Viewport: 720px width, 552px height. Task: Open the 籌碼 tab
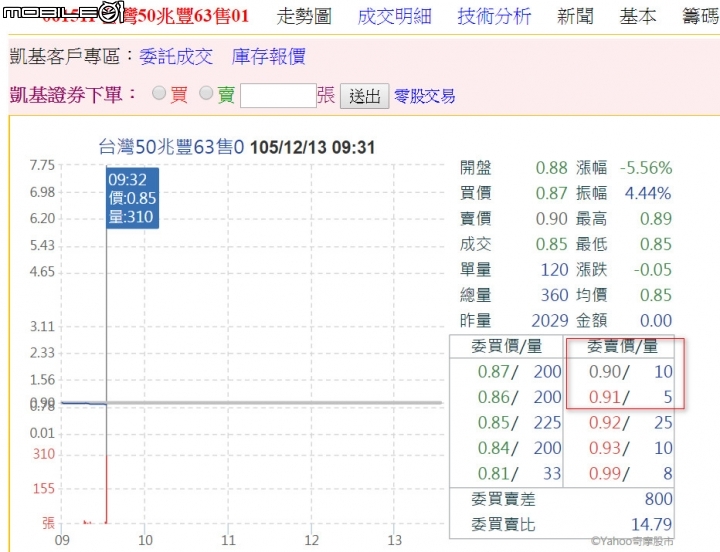coord(700,17)
